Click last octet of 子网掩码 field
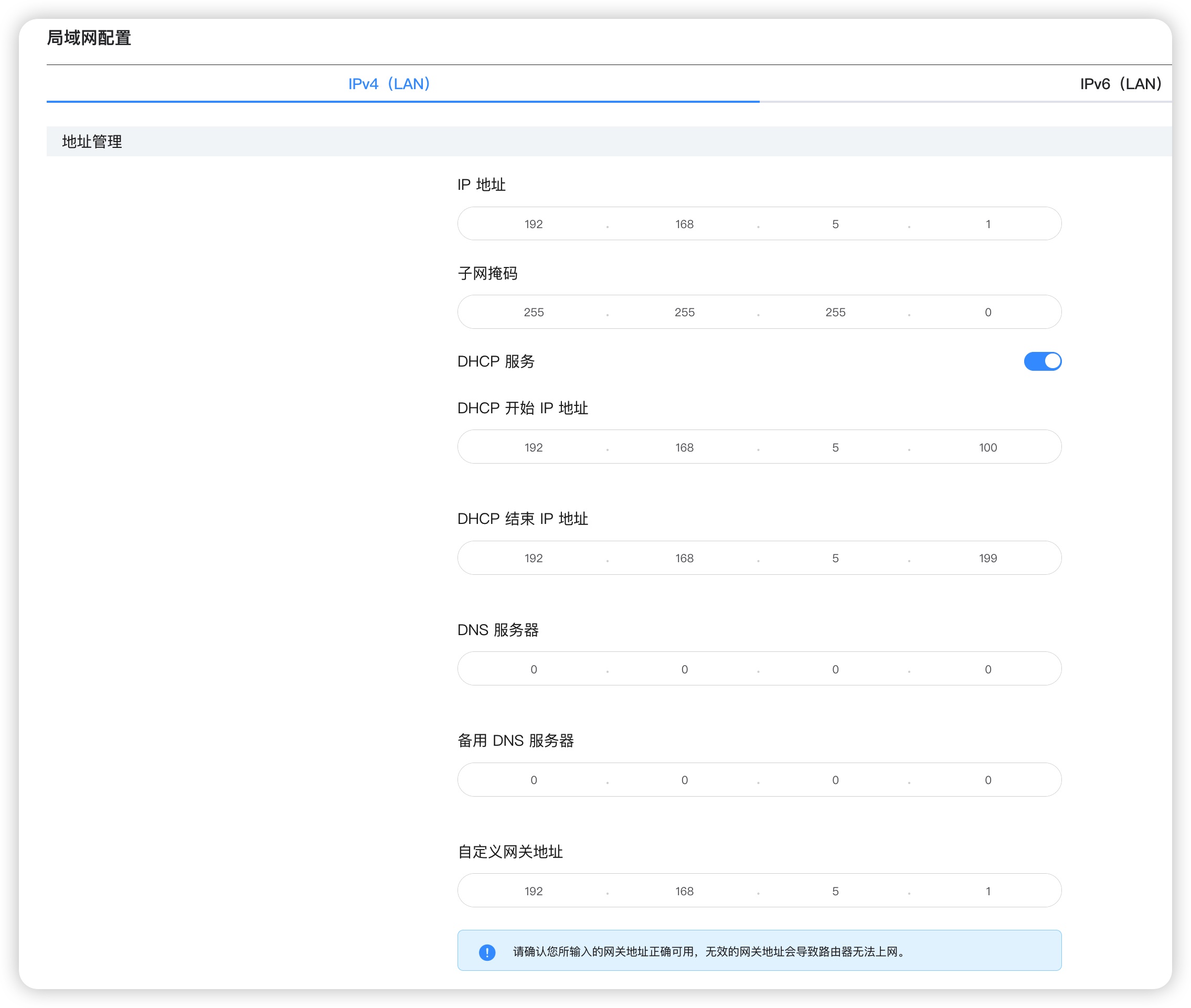 987,312
